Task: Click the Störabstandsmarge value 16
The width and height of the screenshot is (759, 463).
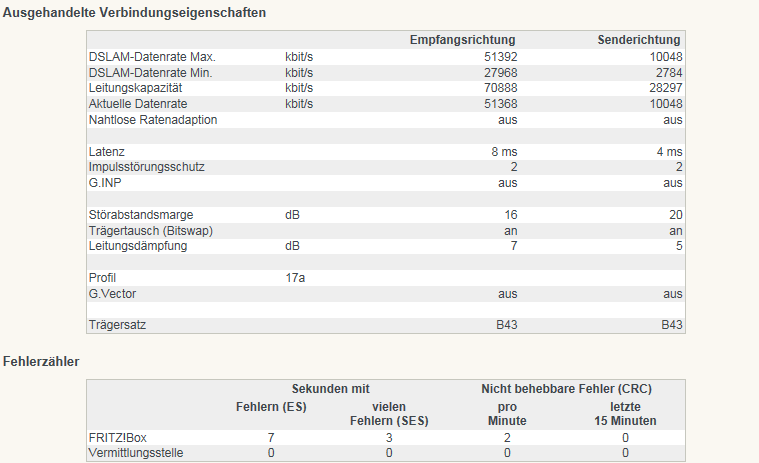Action: click(511, 214)
